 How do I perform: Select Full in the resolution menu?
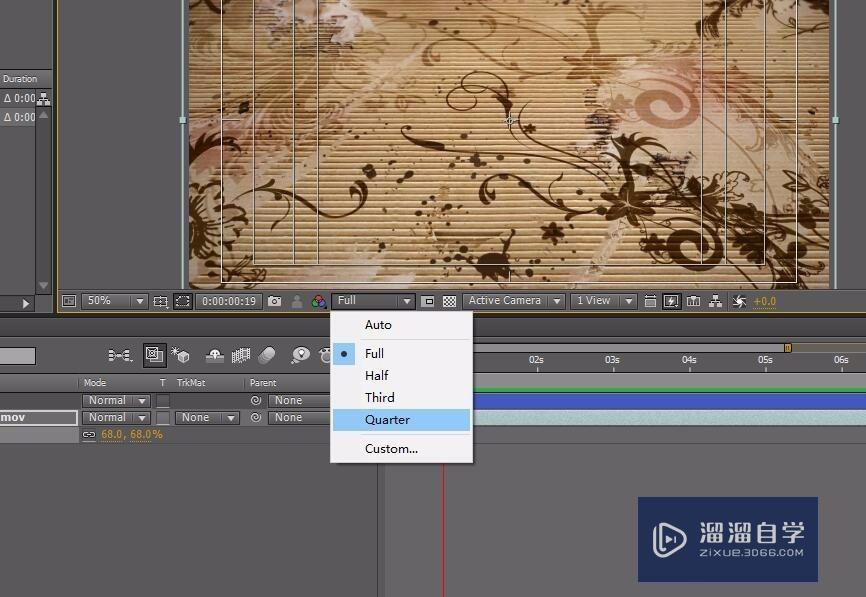click(402, 353)
